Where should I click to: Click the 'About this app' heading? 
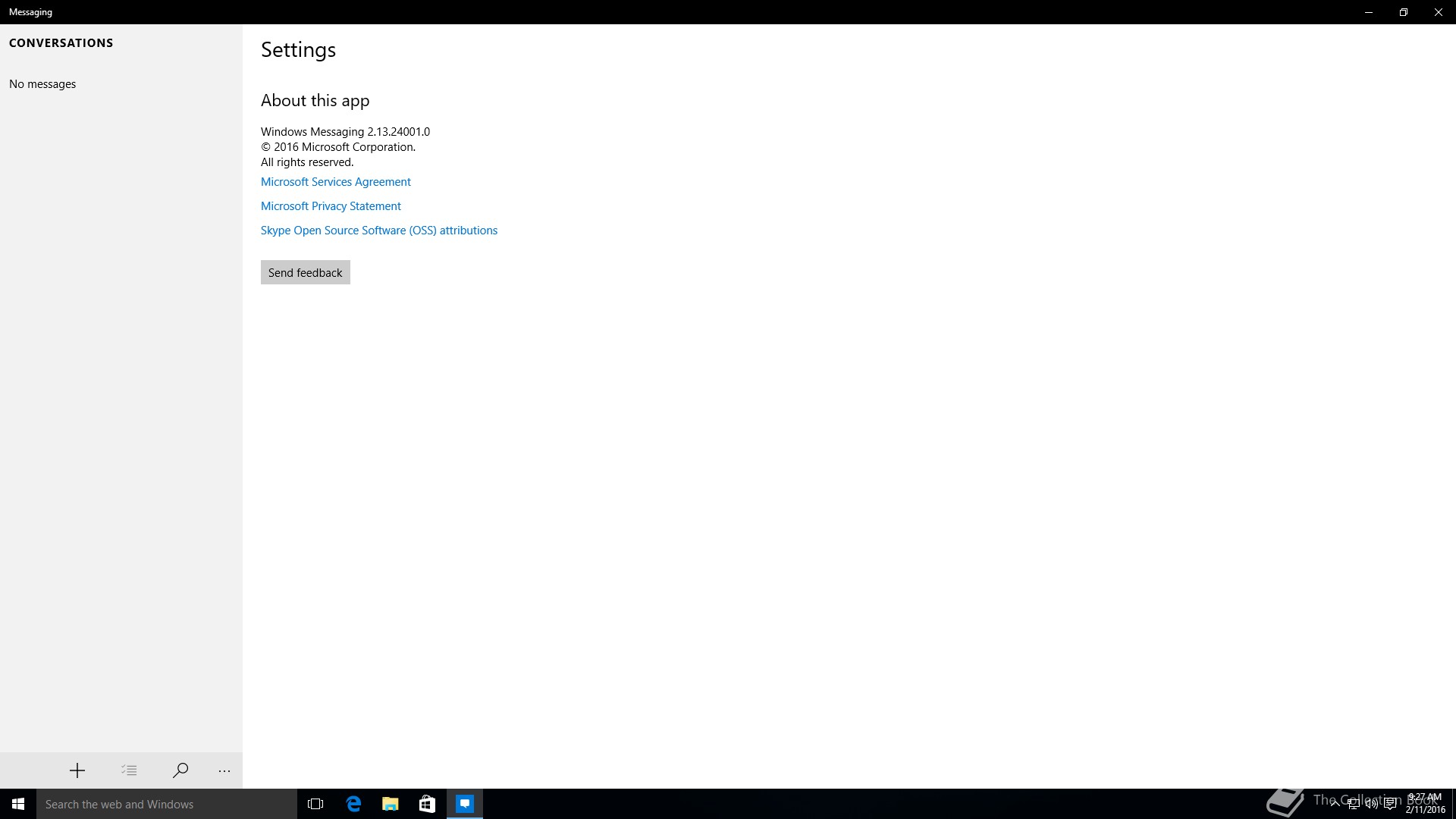pos(315,101)
